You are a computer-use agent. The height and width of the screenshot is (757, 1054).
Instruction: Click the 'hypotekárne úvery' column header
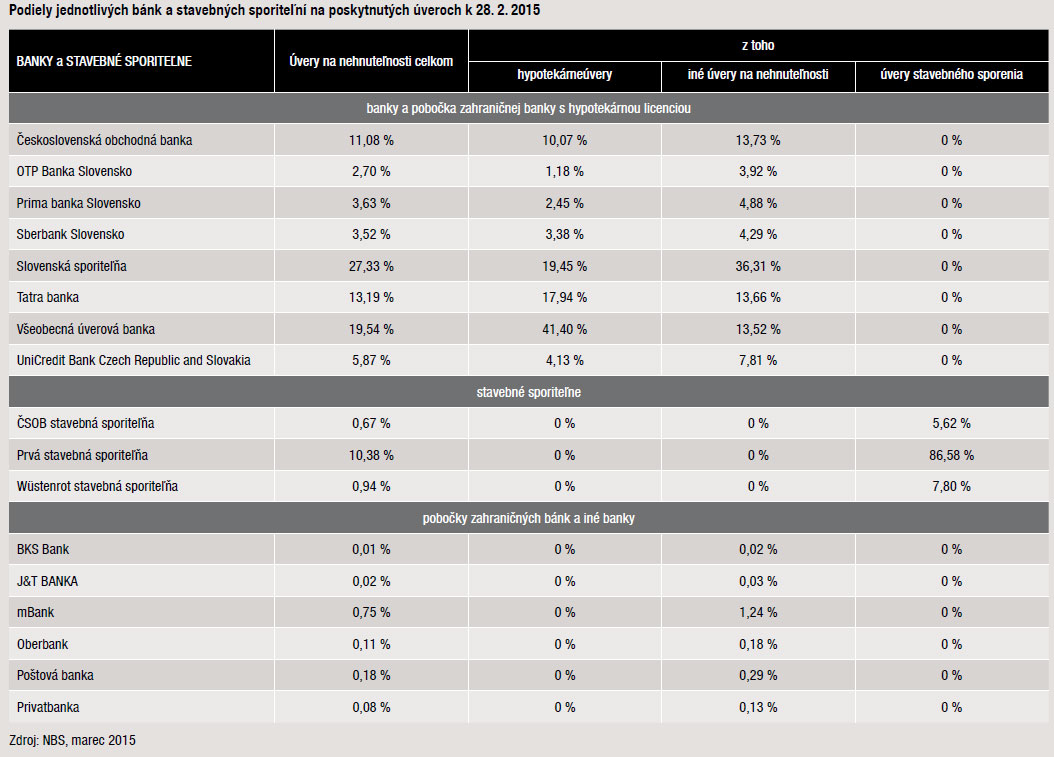point(565,74)
